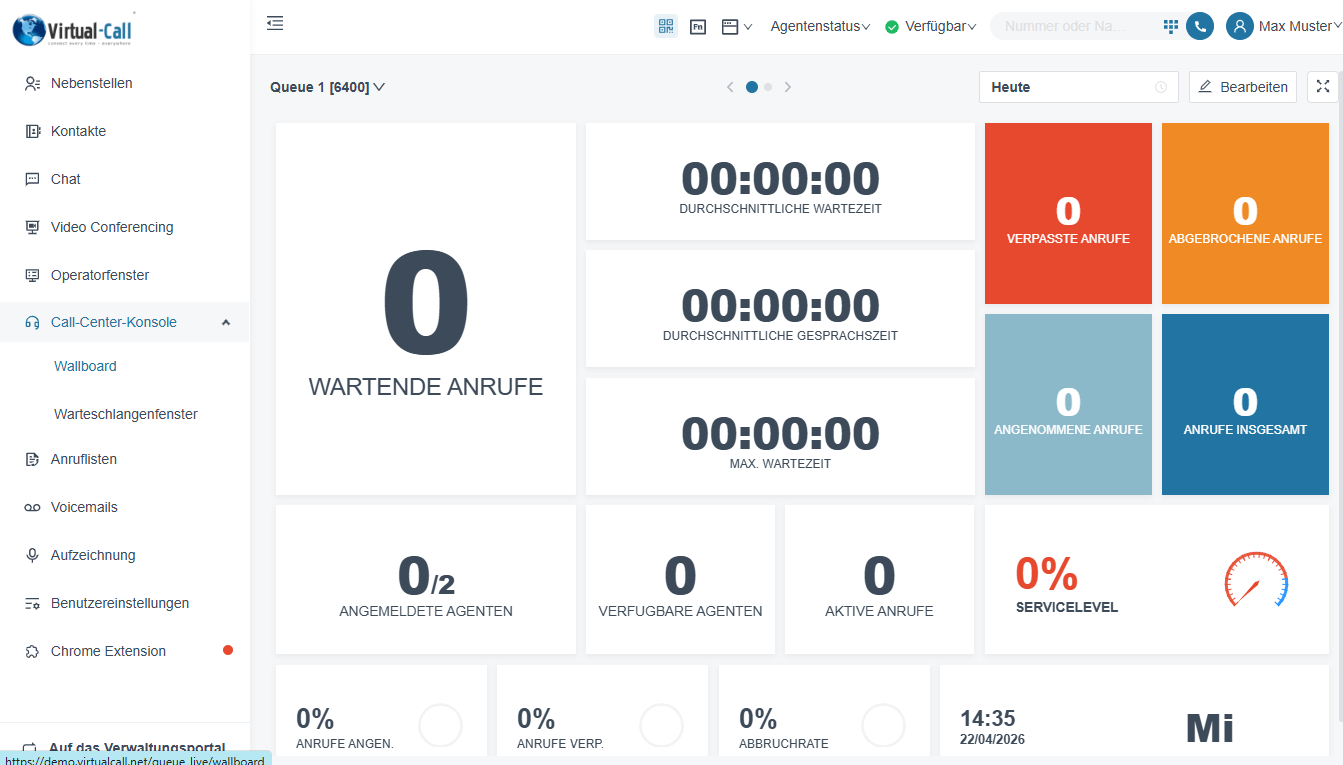This screenshot has width=1343, height=765.
Task: Click the dark blue Anrufe Insgesamt tile
Action: click(x=1245, y=404)
